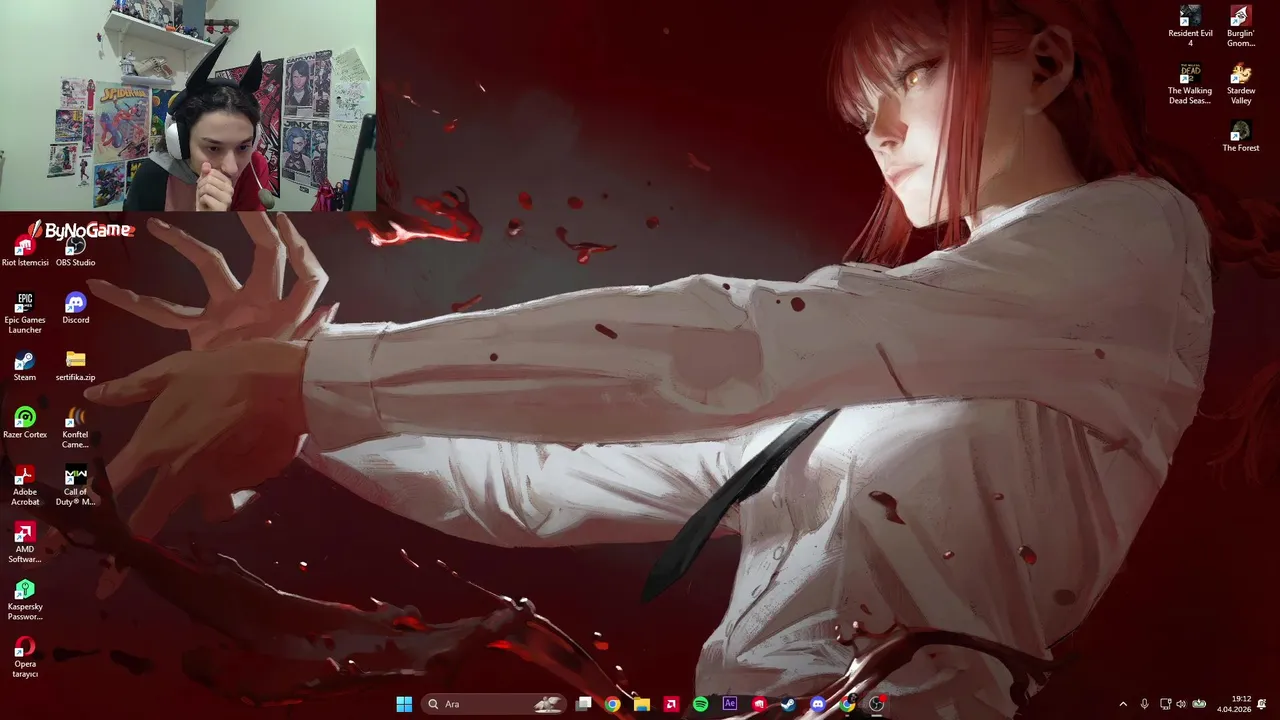Open the notification bell in the taskbar
The height and width of the screenshot is (720, 1280).
pyautogui.click(x=1263, y=704)
